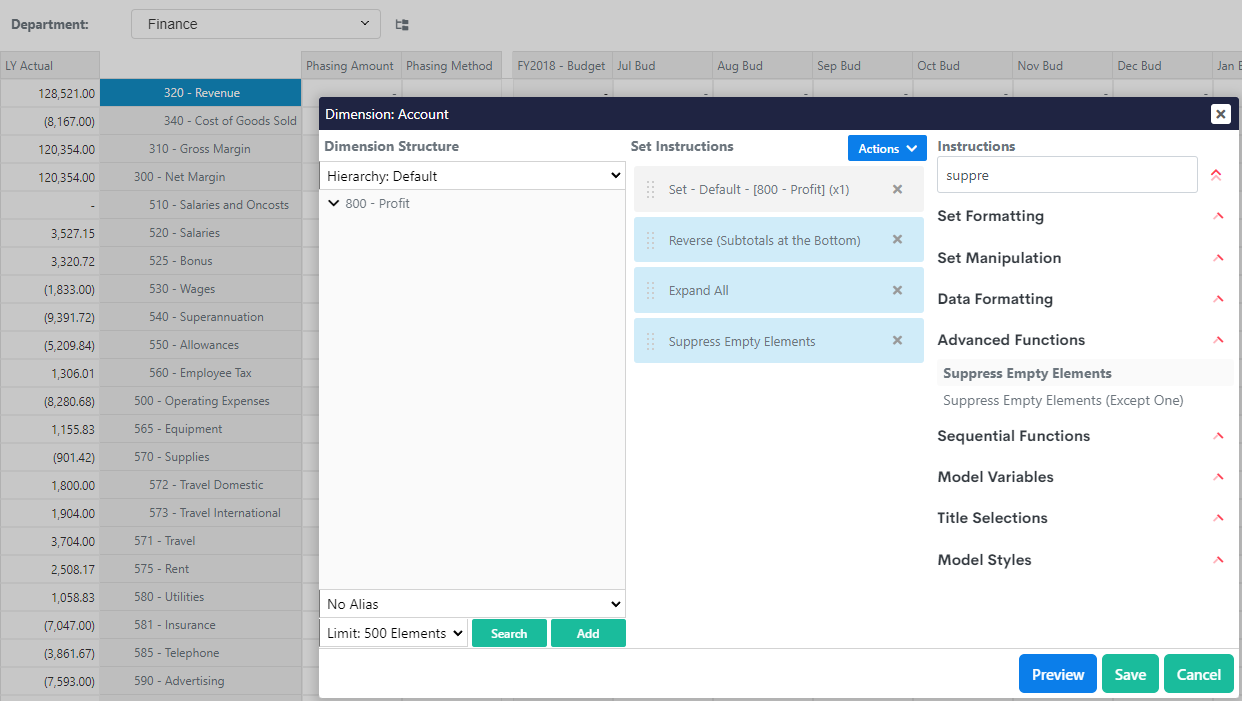The width and height of the screenshot is (1242, 701).
Task: Select Suppress Empty Elements (Except One)
Action: (1063, 400)
